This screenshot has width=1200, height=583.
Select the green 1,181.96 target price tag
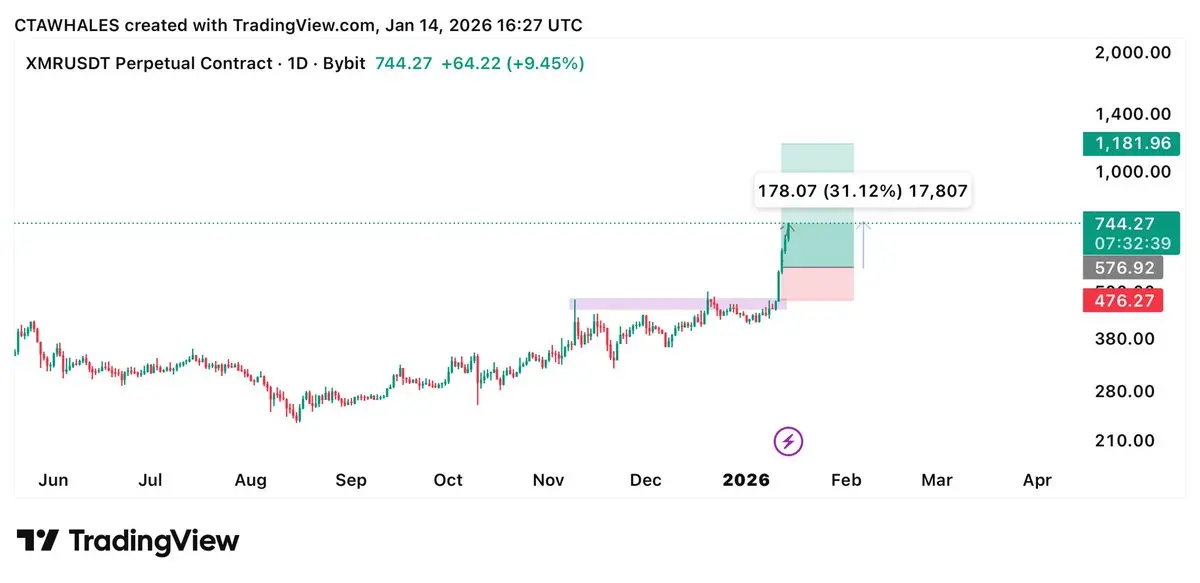click(1126, 144)
